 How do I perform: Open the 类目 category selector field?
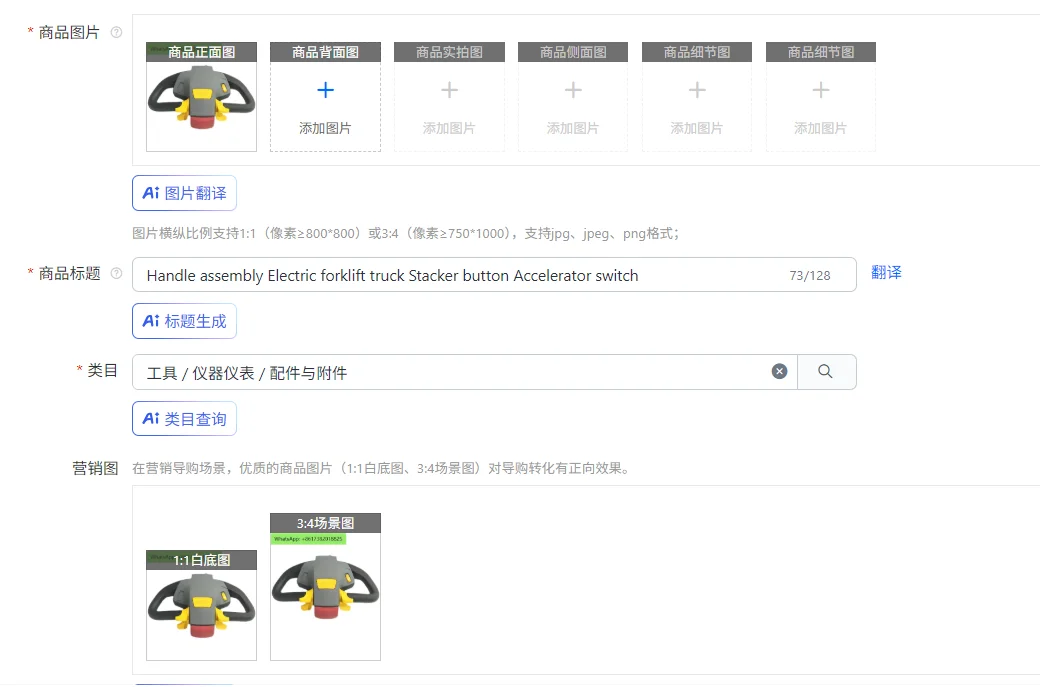click(464, 372)
